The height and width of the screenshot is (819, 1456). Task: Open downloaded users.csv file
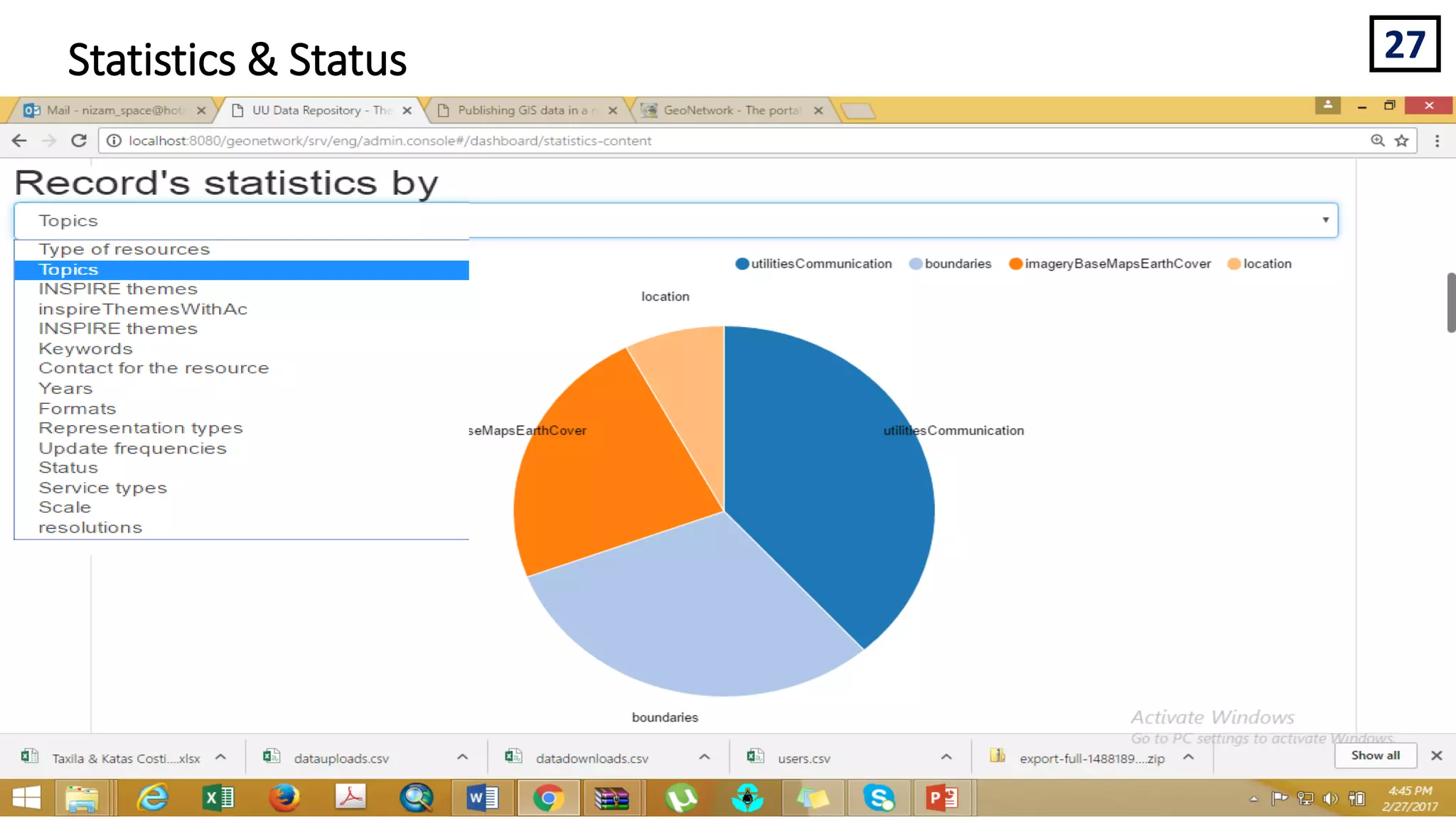[789, 758]
